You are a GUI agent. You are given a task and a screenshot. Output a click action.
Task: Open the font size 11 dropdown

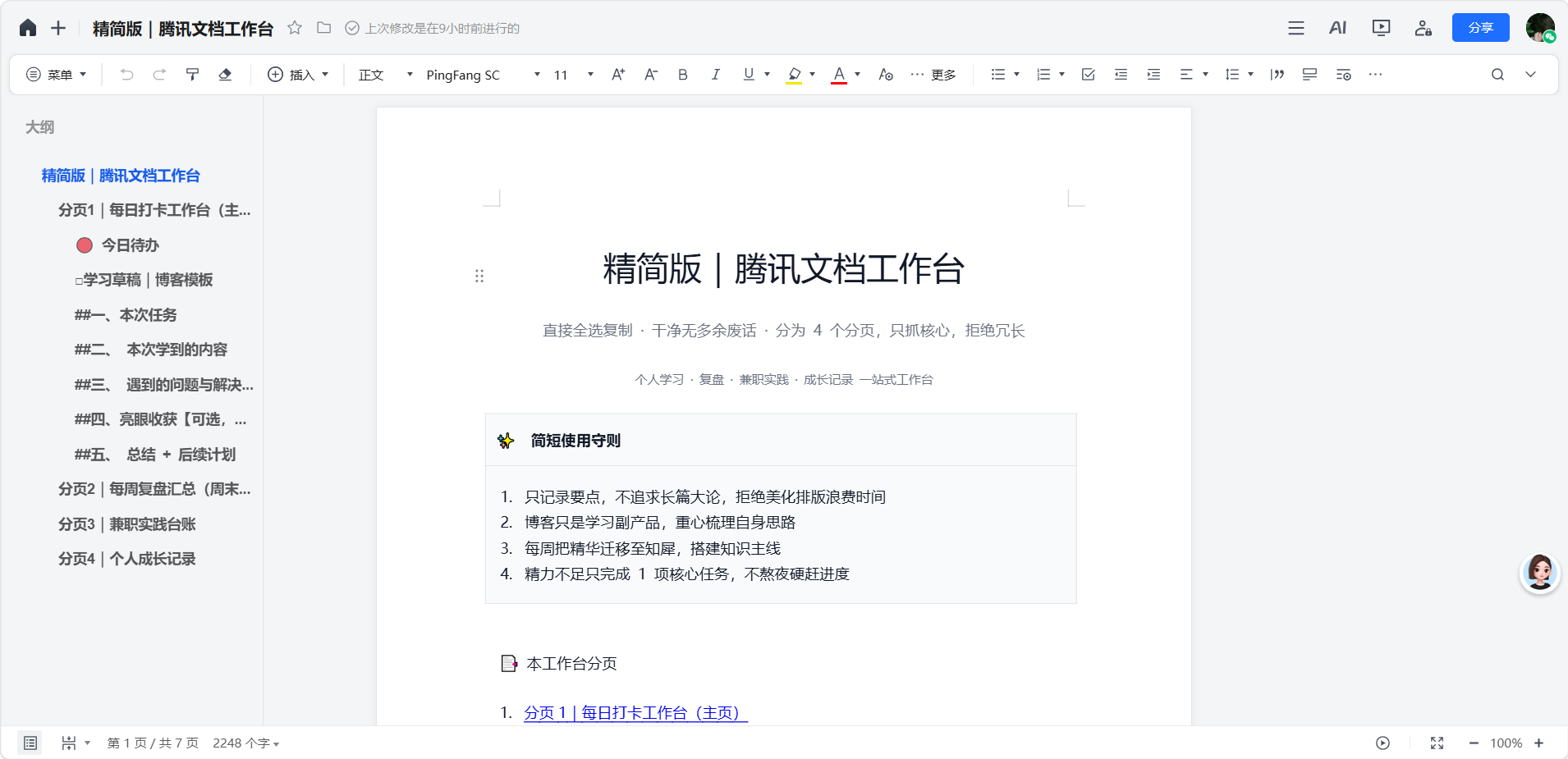click(573, 75)
